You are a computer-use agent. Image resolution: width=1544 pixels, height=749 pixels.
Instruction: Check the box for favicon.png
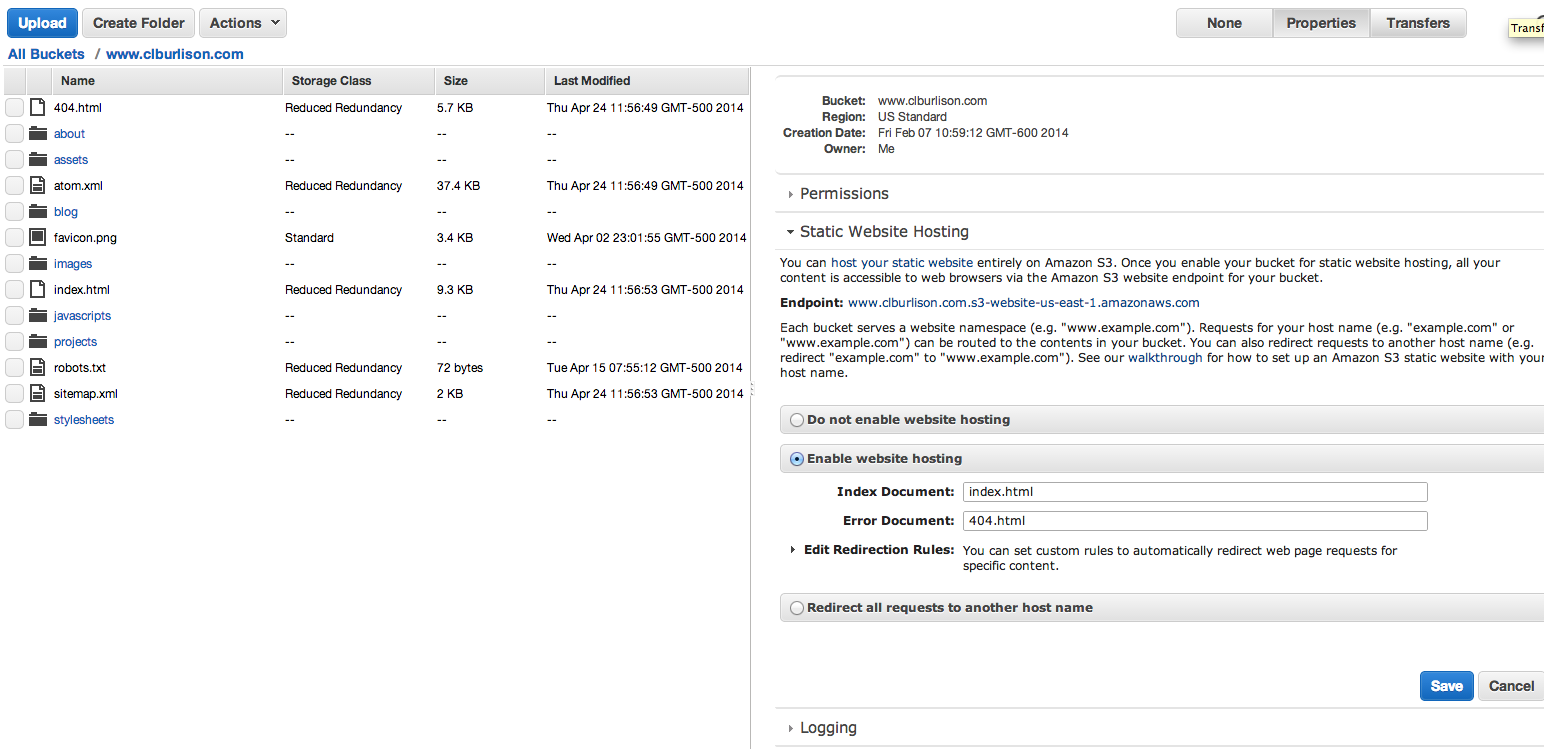point(14,237)
